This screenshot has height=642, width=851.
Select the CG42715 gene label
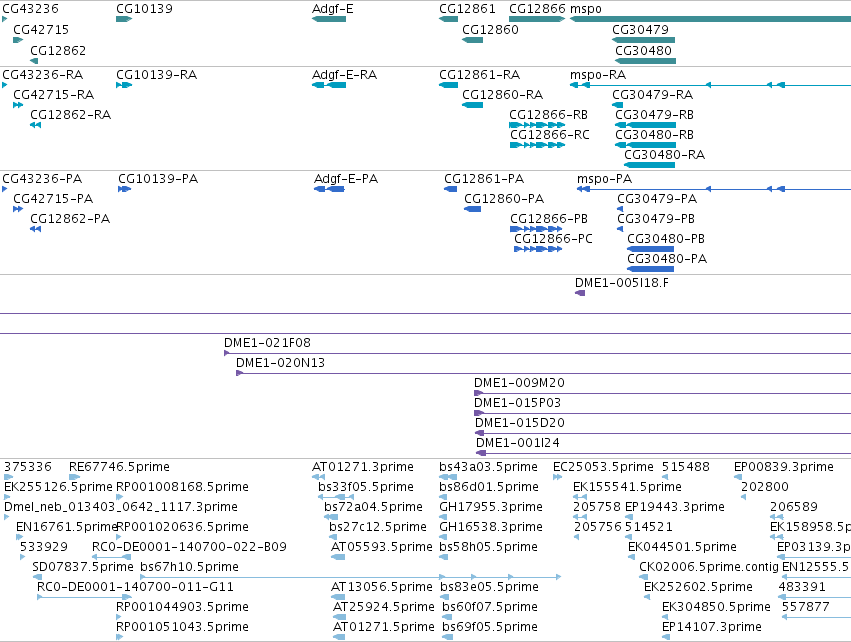click(x=41, y=29)
